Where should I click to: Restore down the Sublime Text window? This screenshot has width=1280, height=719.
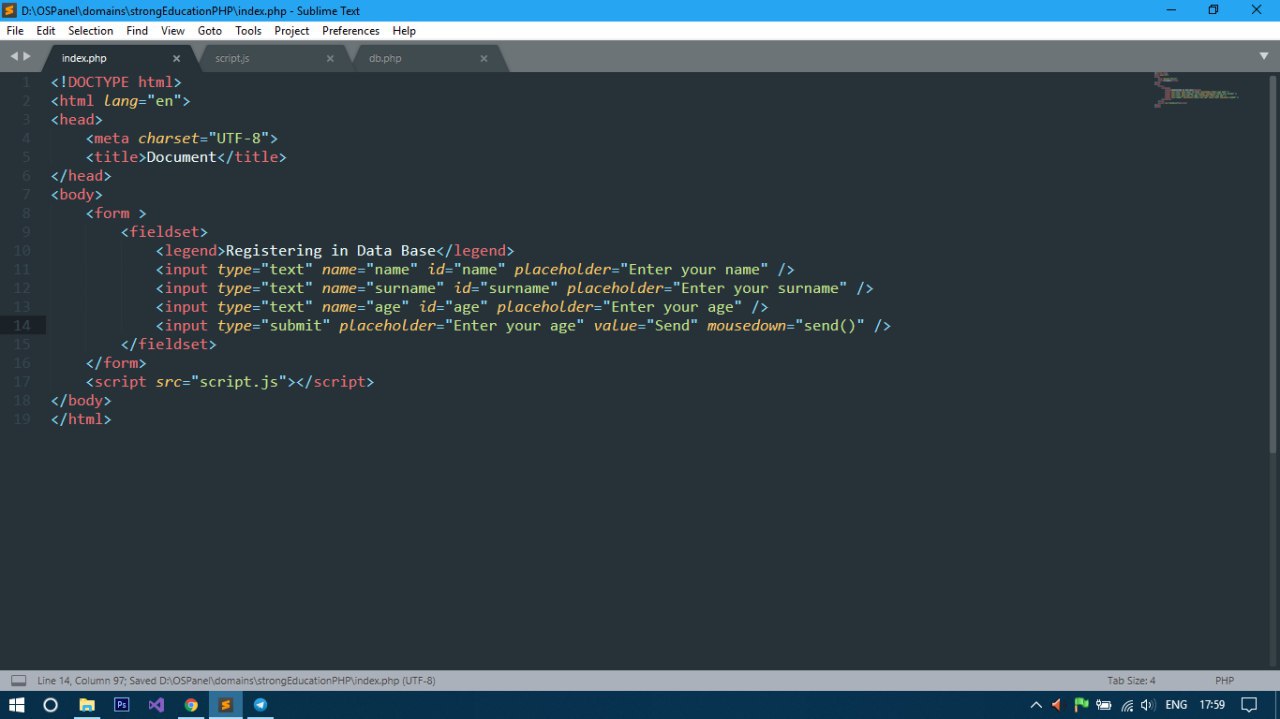[1213, 10]
